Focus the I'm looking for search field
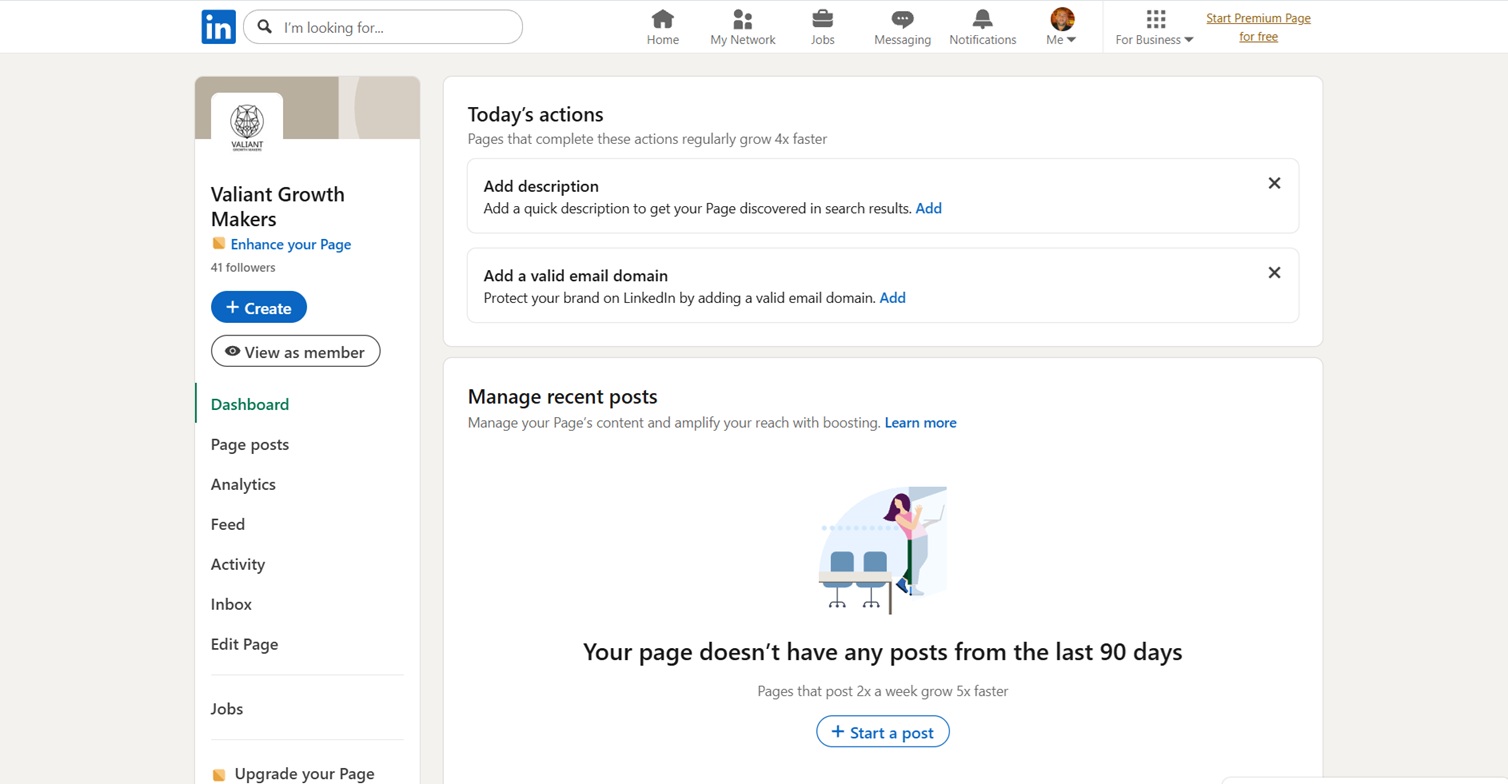The width and height of the screenshot is (1508, 784). (383, 27)
